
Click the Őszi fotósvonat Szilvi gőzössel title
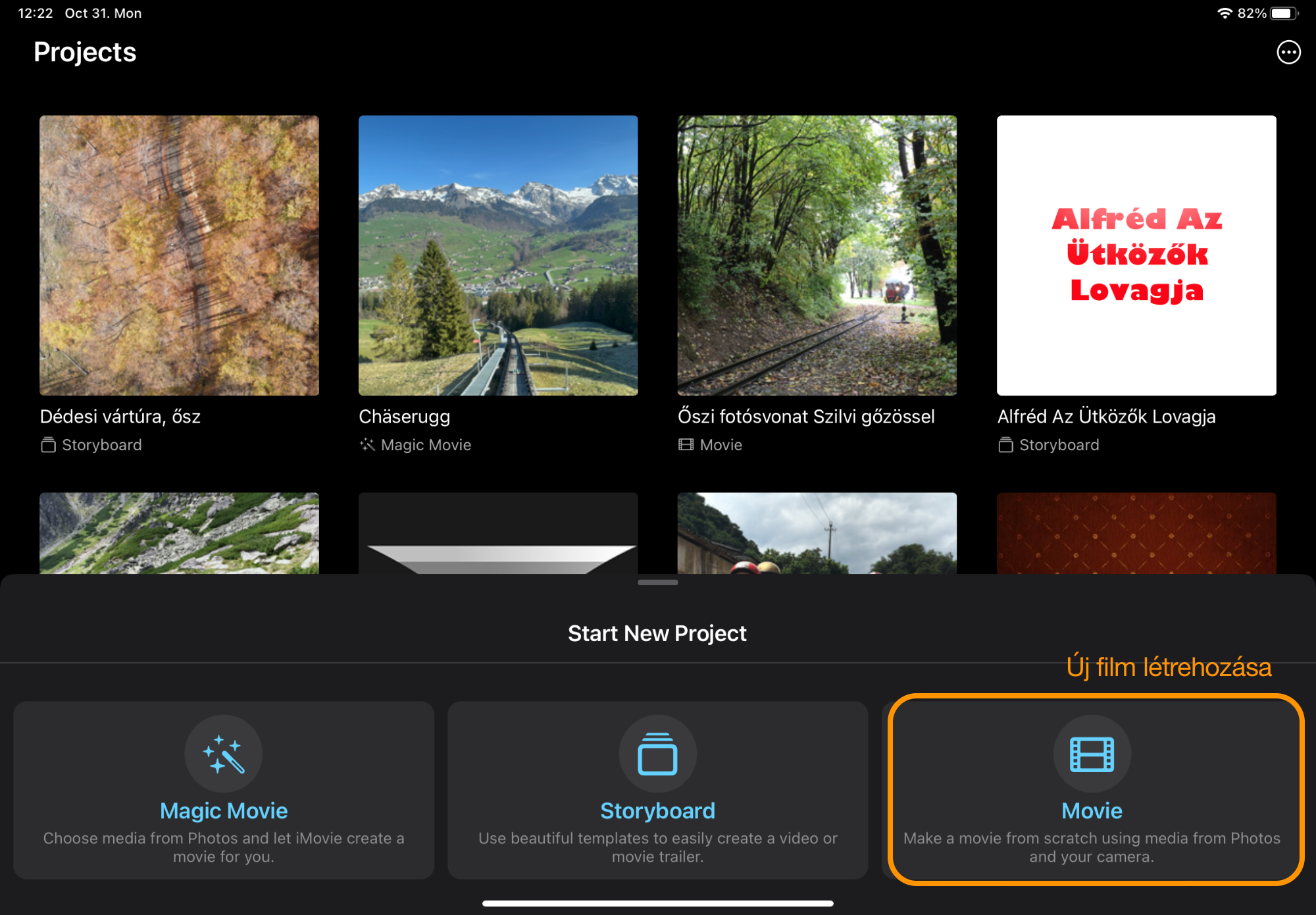pos(806,416)
